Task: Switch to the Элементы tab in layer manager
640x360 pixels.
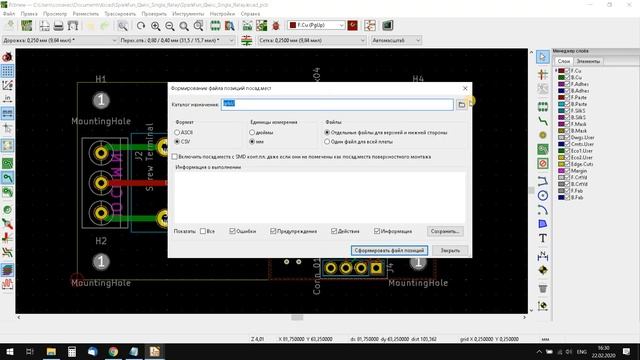Action: click(x=588, y=61)
